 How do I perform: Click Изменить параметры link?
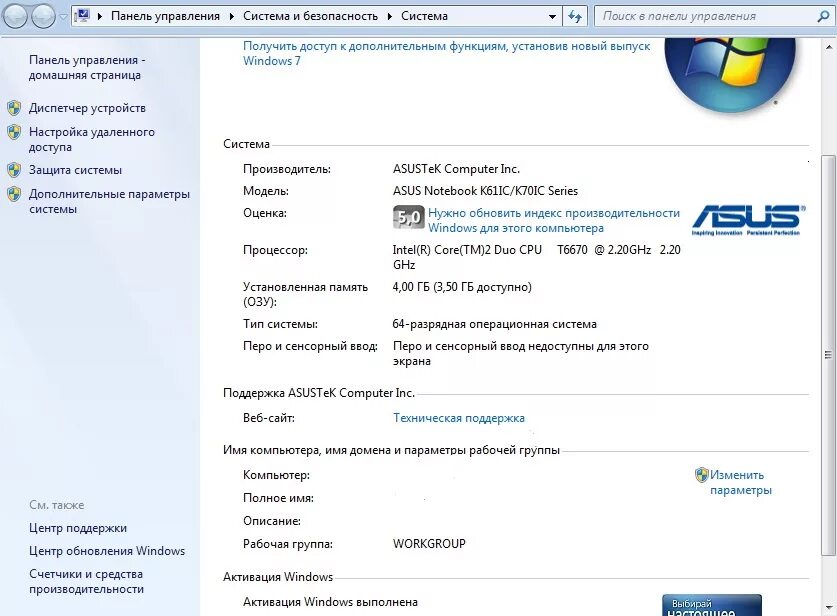740,482
